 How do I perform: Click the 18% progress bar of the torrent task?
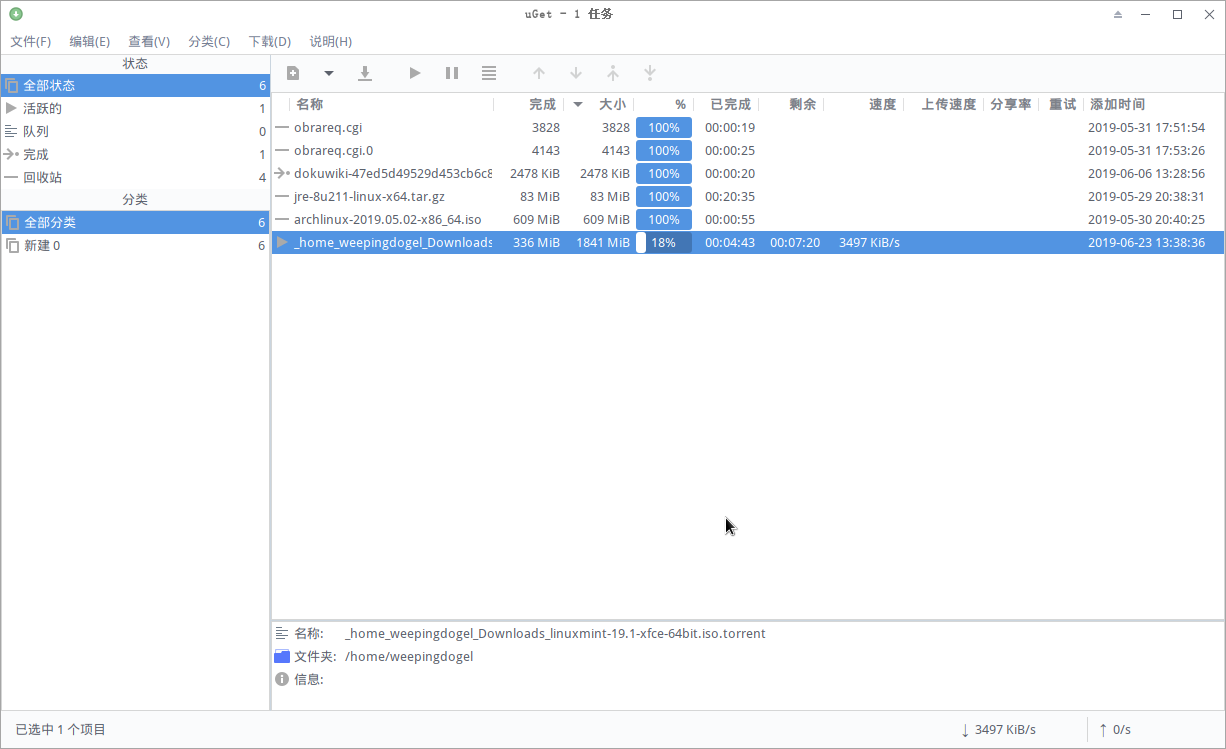click(x=665, y=242)
